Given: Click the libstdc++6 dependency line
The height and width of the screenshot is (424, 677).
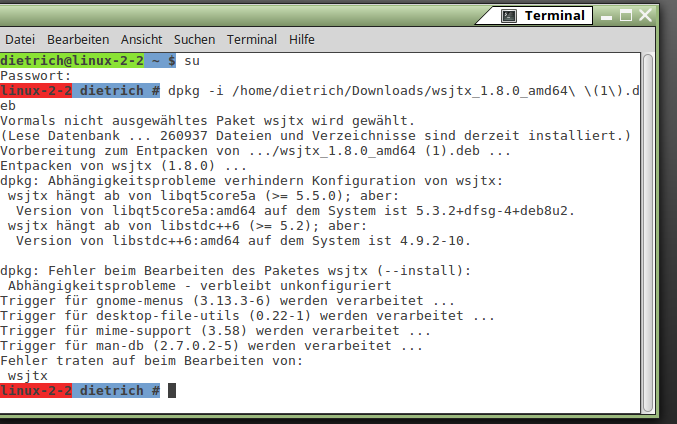Looking at the screenshot, I should (x=187, y=226).
